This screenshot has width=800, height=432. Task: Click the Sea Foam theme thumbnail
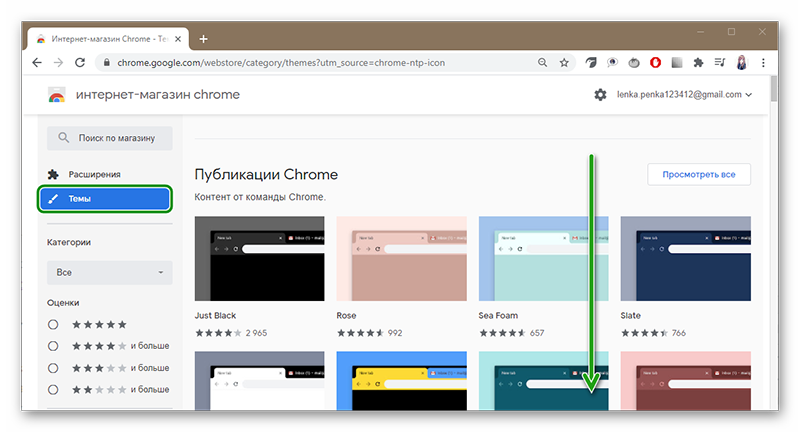pos(543,259)
